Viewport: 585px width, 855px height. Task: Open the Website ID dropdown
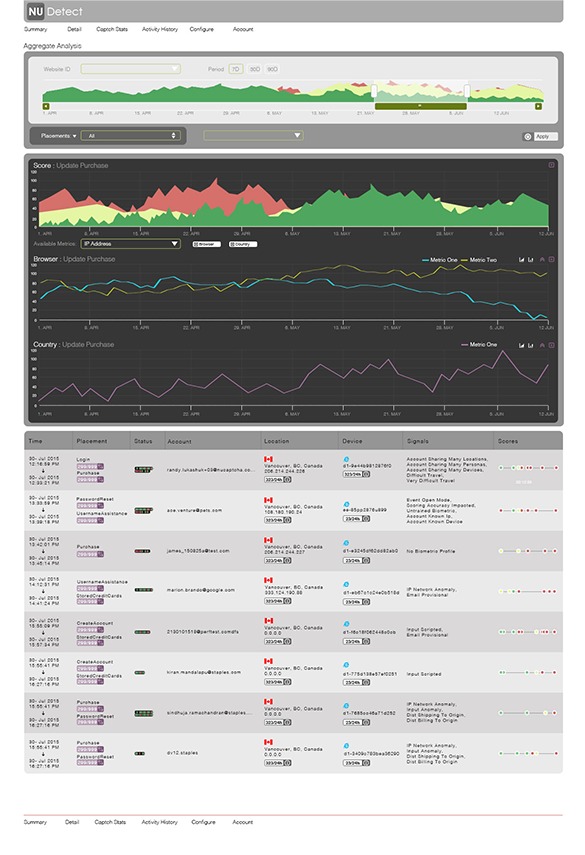click(130, 69)
